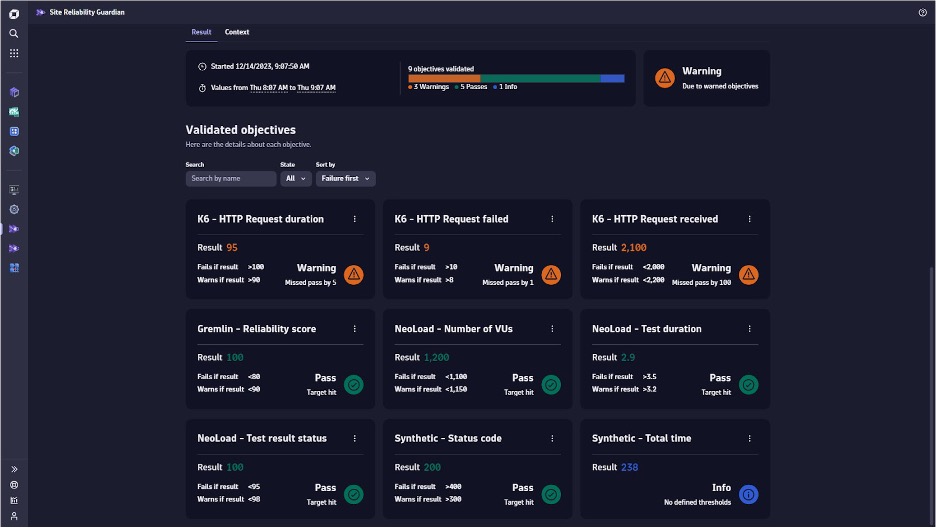The width and height of the screenshot is (936, 528).
Task: Click the info icon on Synthetic Total time
Action: click(749, 494)
